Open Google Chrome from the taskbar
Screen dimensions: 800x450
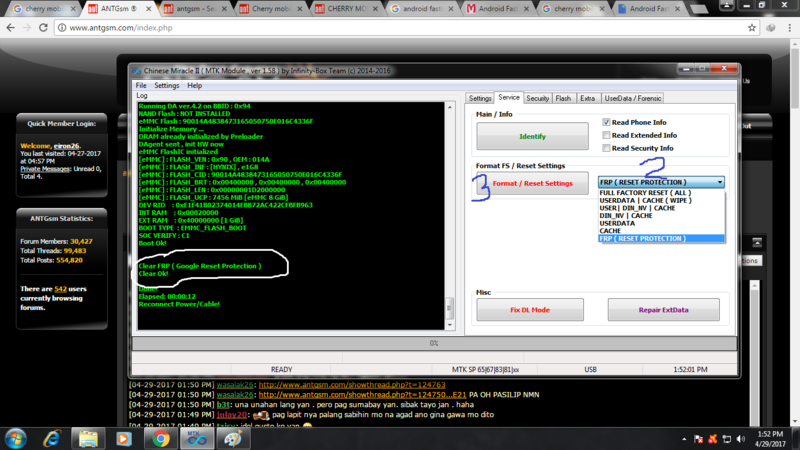pyautogui.click(x=159, y=438)
